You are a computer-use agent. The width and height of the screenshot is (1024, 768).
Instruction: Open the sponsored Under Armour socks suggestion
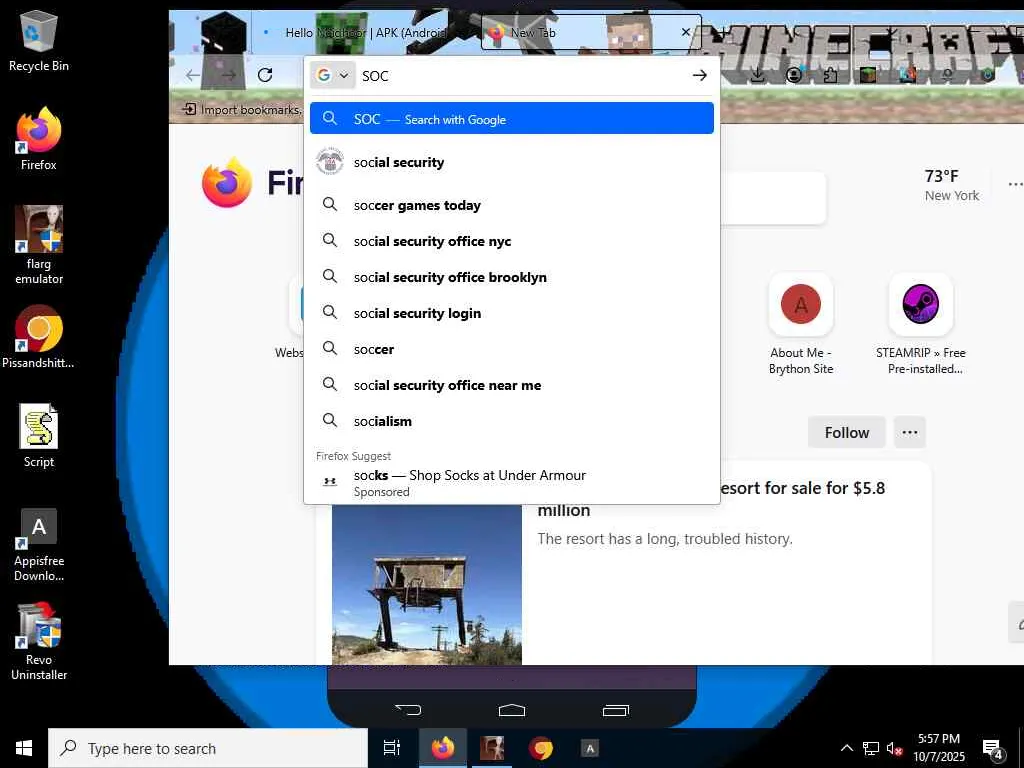[x=511, y=483]
